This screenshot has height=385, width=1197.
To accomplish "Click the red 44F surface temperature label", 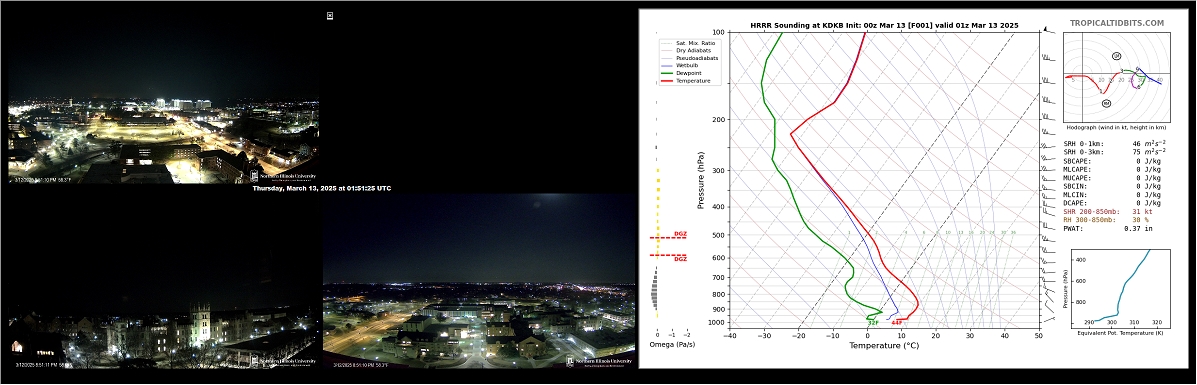I will pos(897,323).
